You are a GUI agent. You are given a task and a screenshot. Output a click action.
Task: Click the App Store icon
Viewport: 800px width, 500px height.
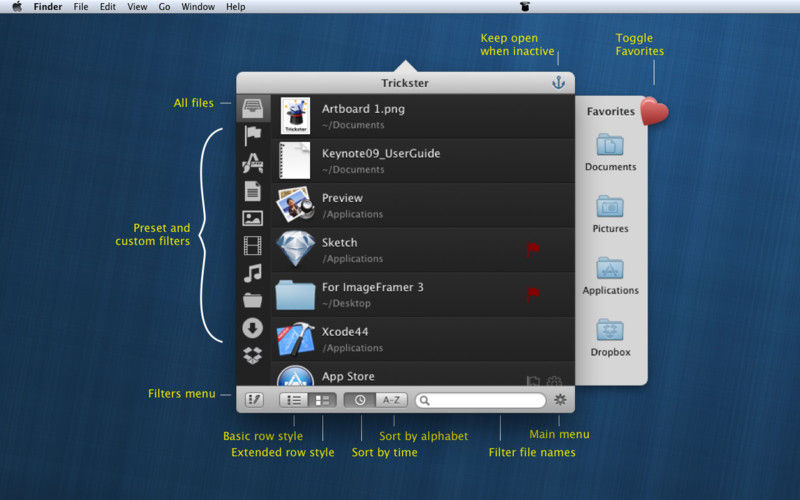click(x=295, y=376)
